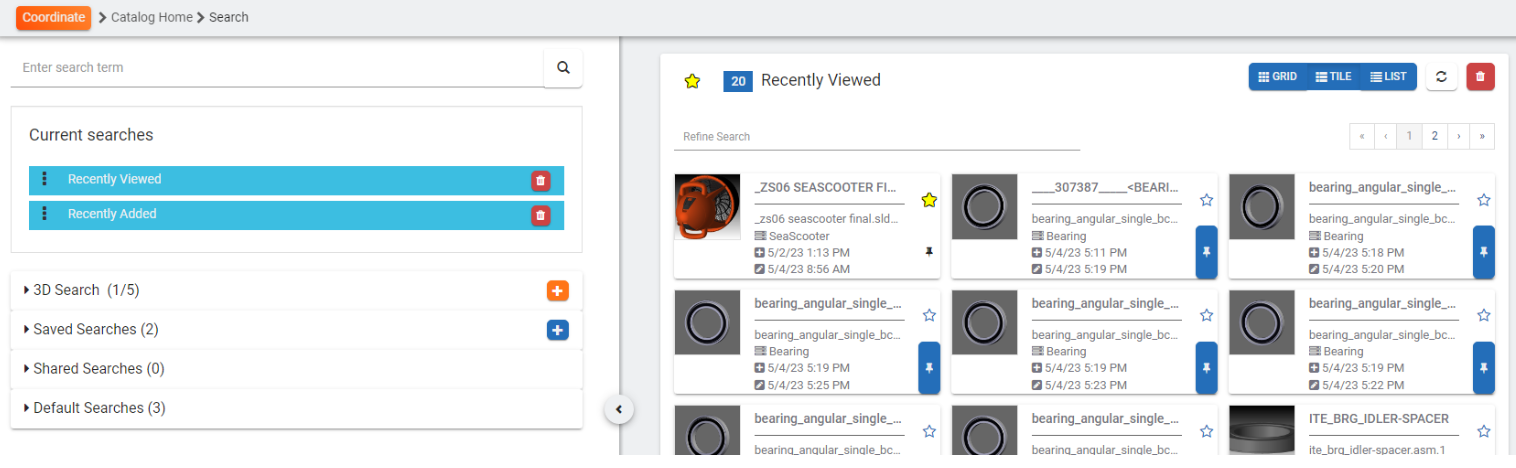Click the _zs06 seascooter final.sld... filename
The width and height of the screenshot is (1516, 468).
(827, 219)
